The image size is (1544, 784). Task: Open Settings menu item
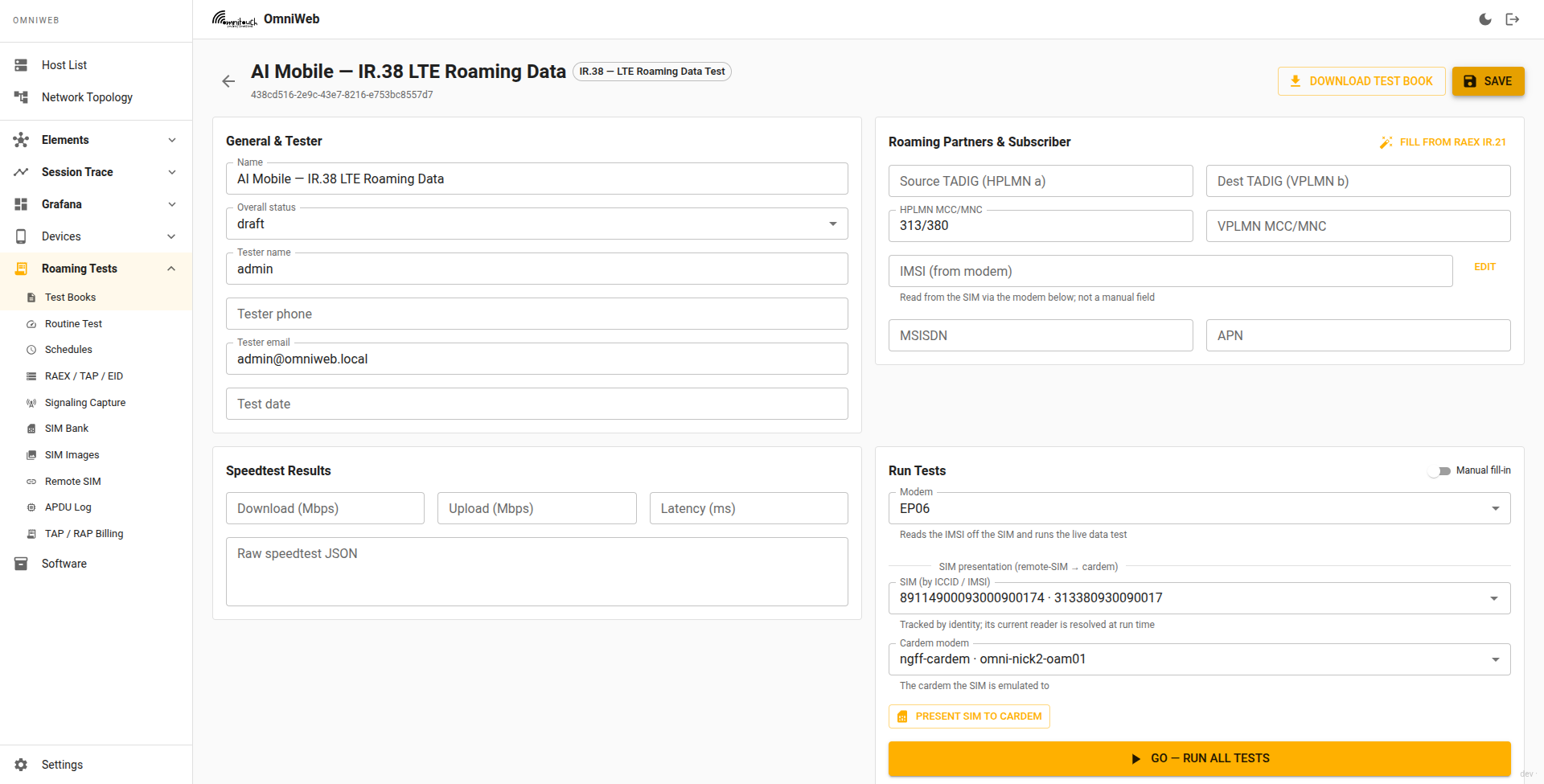(x=96, y=765)
